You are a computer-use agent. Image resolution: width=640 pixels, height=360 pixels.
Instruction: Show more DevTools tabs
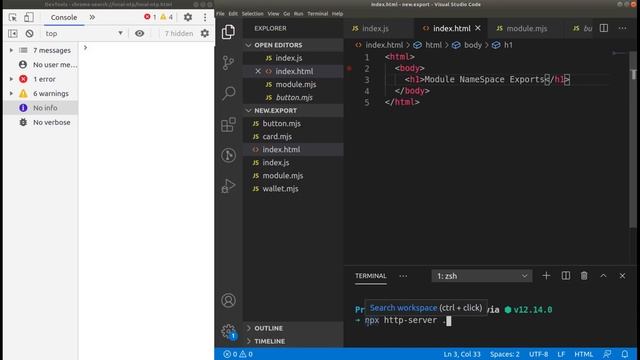tap(92, 17)
